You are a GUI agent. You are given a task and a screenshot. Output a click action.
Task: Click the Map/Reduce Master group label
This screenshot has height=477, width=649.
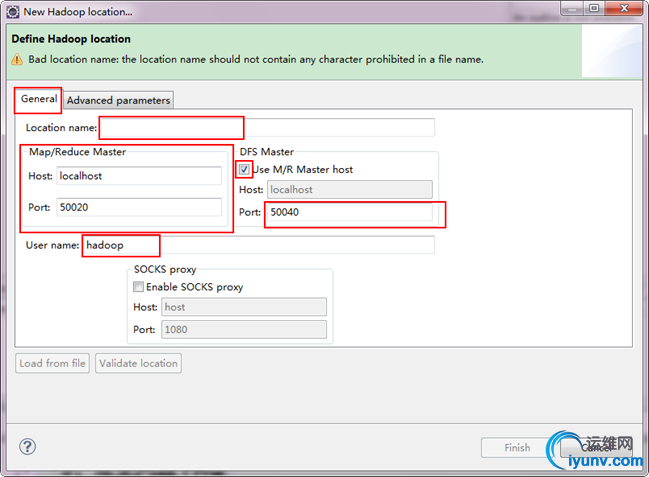point(77,152)
